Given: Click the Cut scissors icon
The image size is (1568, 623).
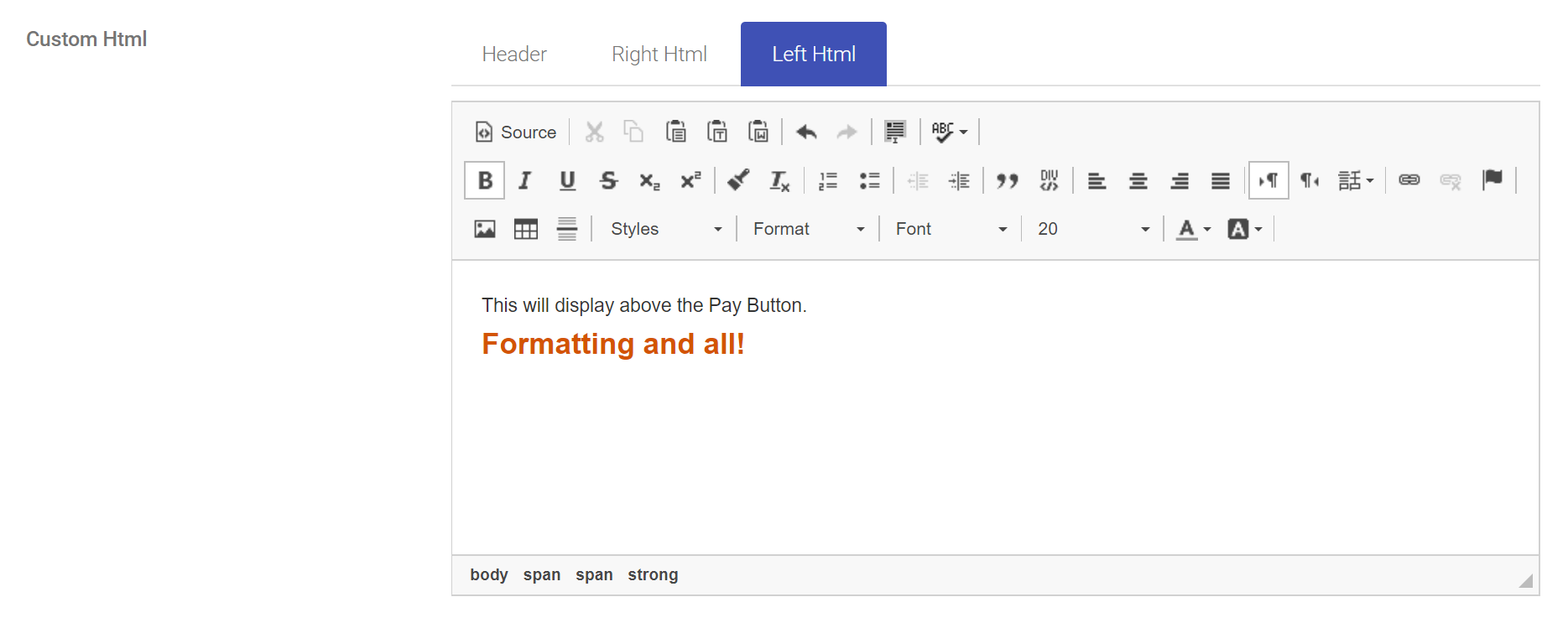Looking at the screenshot, I should tap(594, 132).
